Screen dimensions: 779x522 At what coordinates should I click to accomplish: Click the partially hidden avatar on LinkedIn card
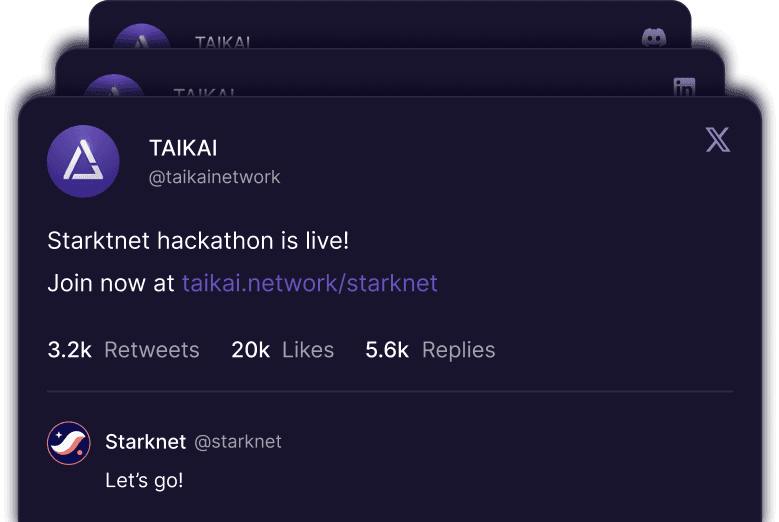point(113,87)
